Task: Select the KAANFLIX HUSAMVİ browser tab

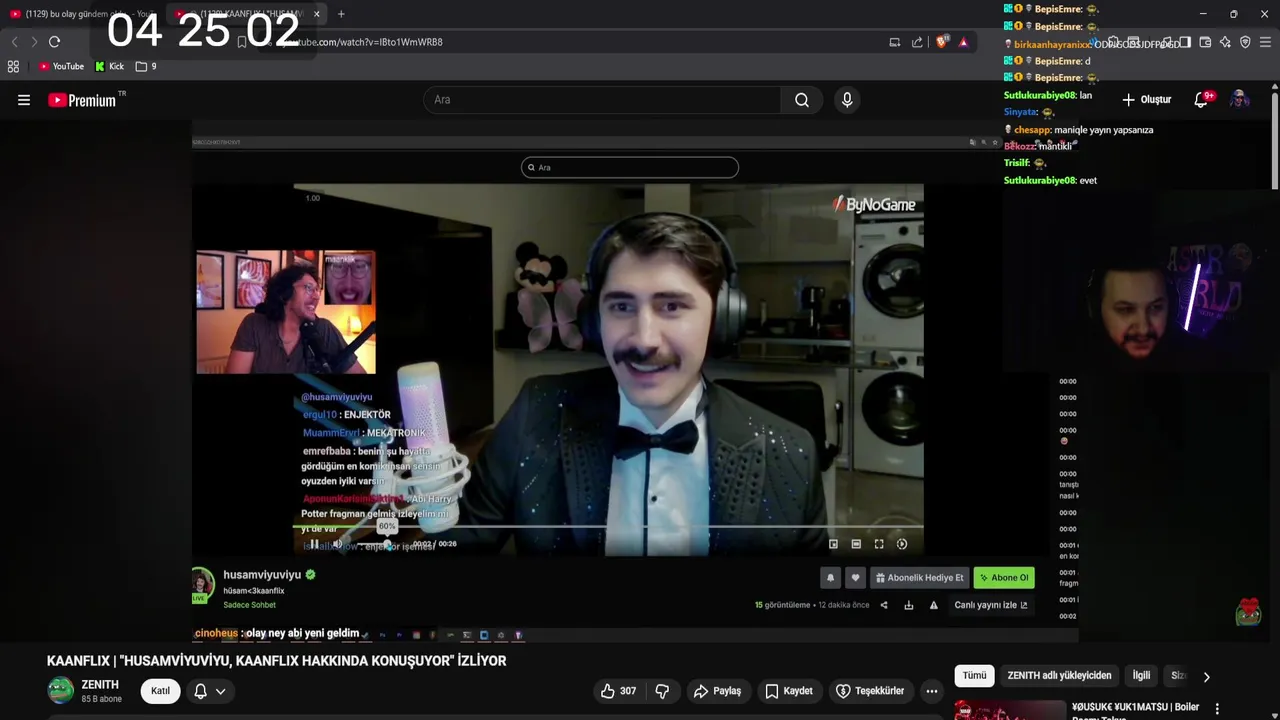Action: pos(248,14)
